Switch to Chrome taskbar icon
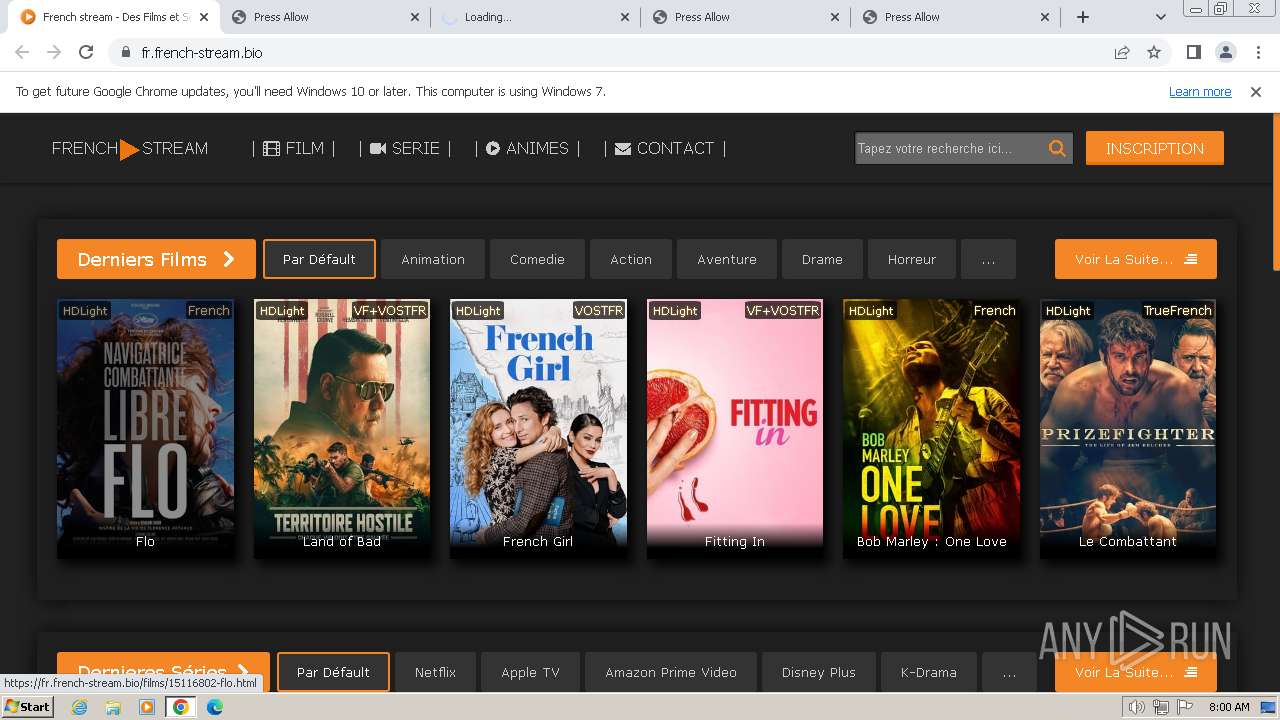The width and height of the screenshot is (1280, 720). tap(181, 707)
